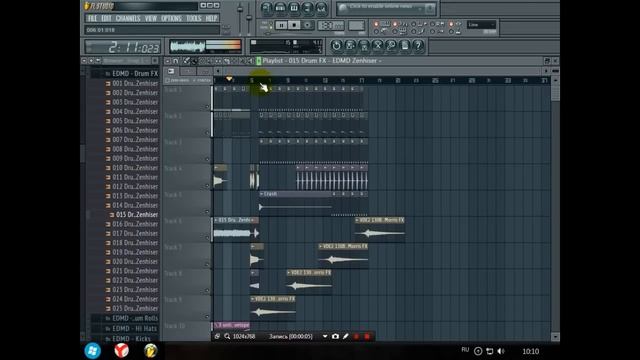Click the undo history round icon
The width and height of the screenshot is (640, 360).
click(x=336, y=45)
